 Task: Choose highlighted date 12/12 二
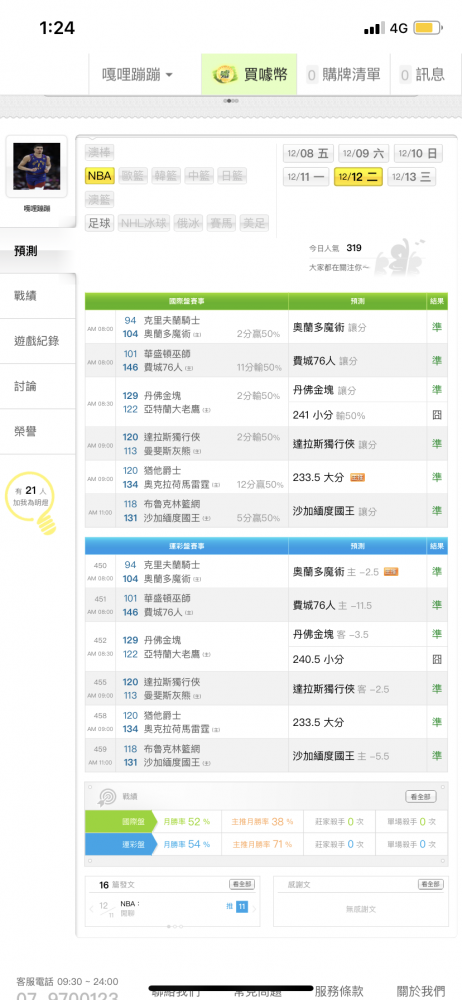[x=358, y=177]
